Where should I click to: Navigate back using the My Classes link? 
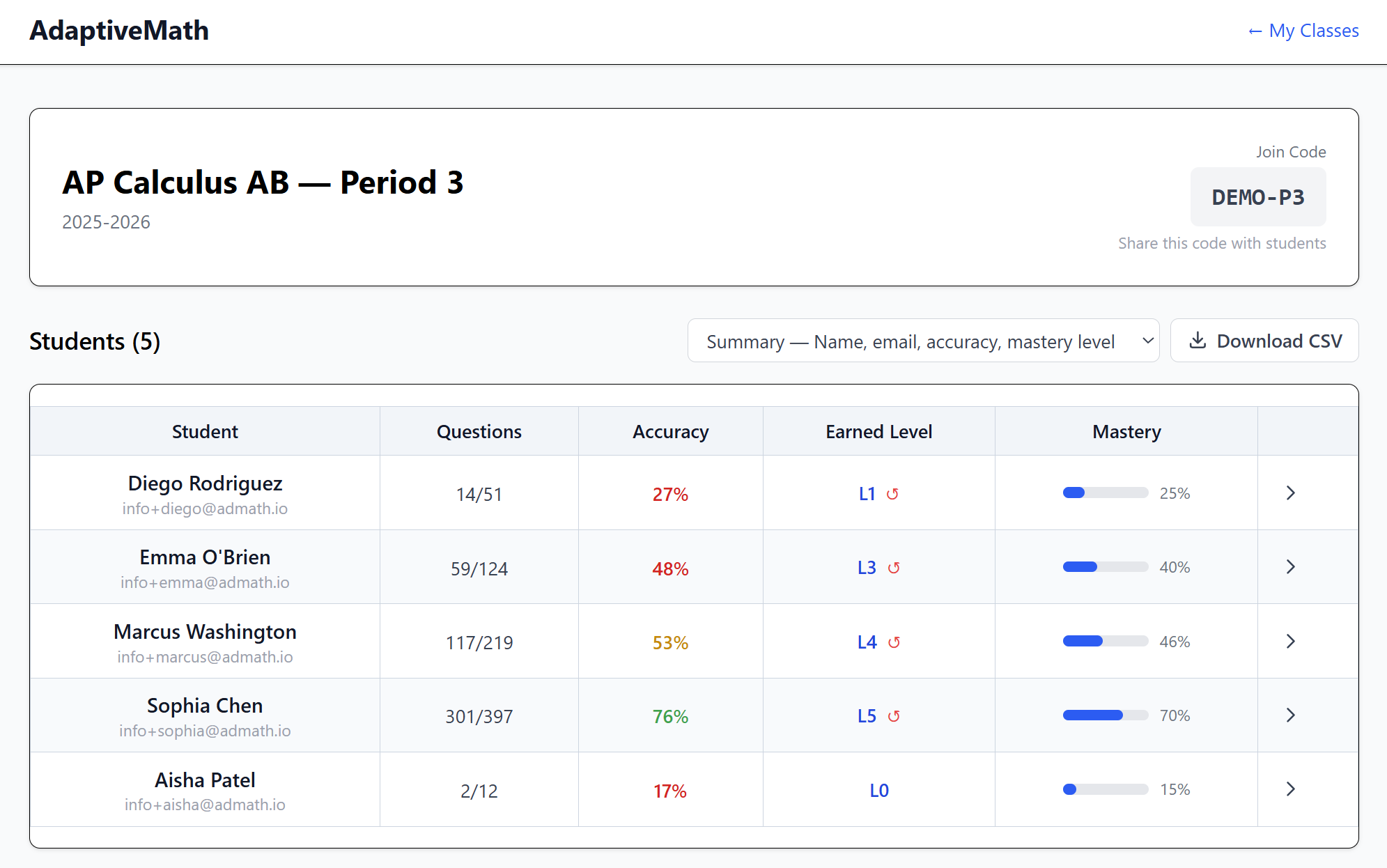click(x=1313, y=31)
